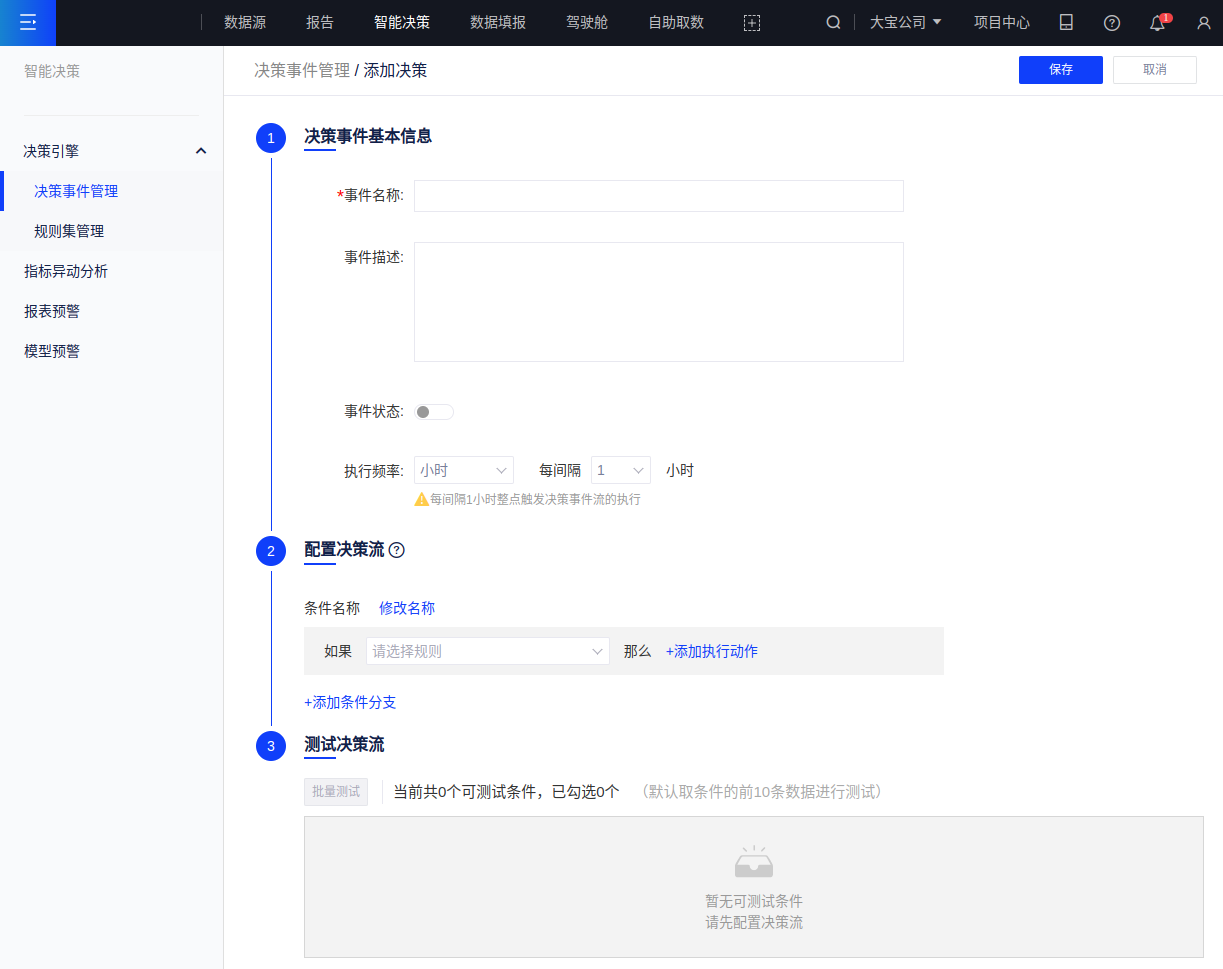Click the user profile icon
The image size is (1223, 969).
click(x=1204, y=22)
